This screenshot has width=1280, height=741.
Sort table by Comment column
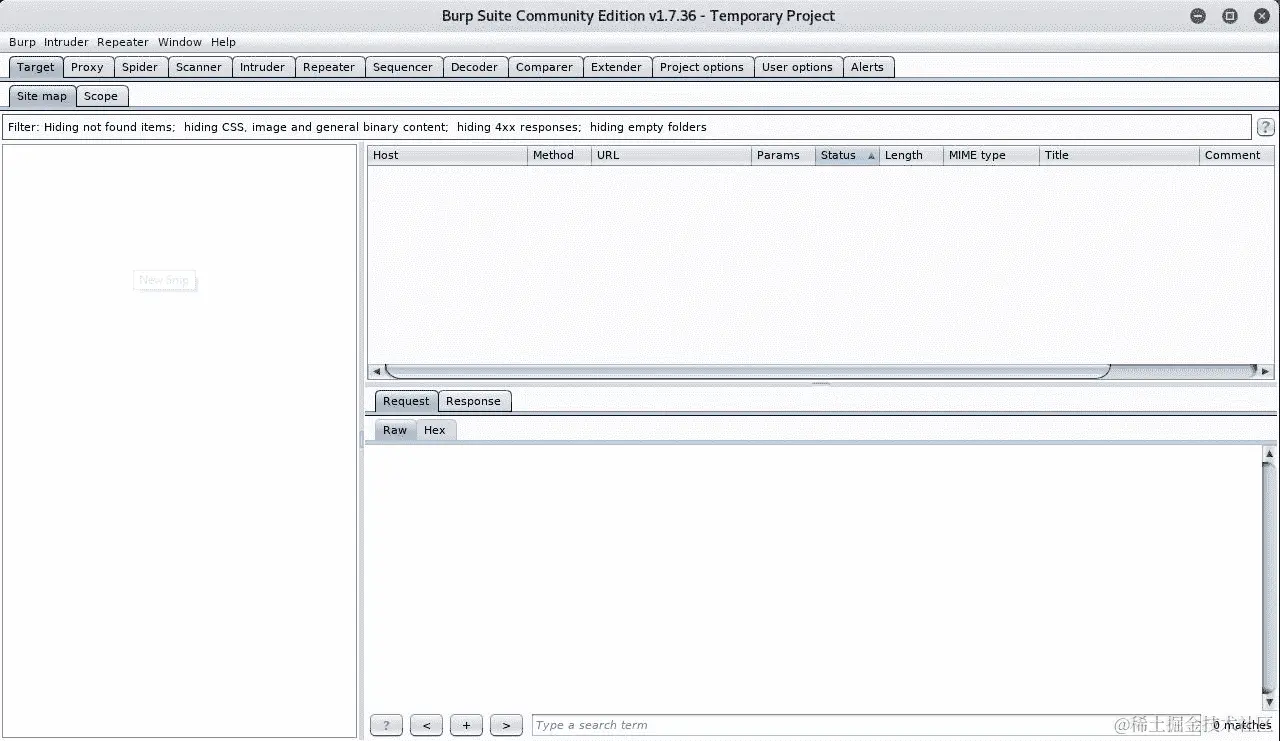1237,155
